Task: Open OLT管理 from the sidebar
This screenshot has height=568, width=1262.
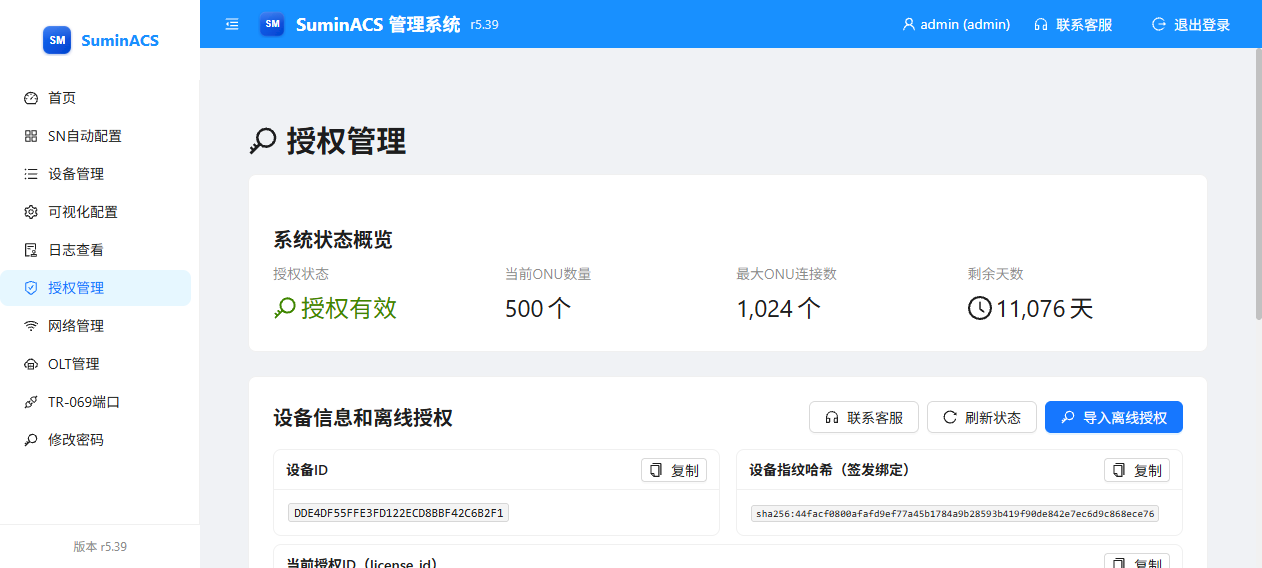Action: tap(96, 364)
